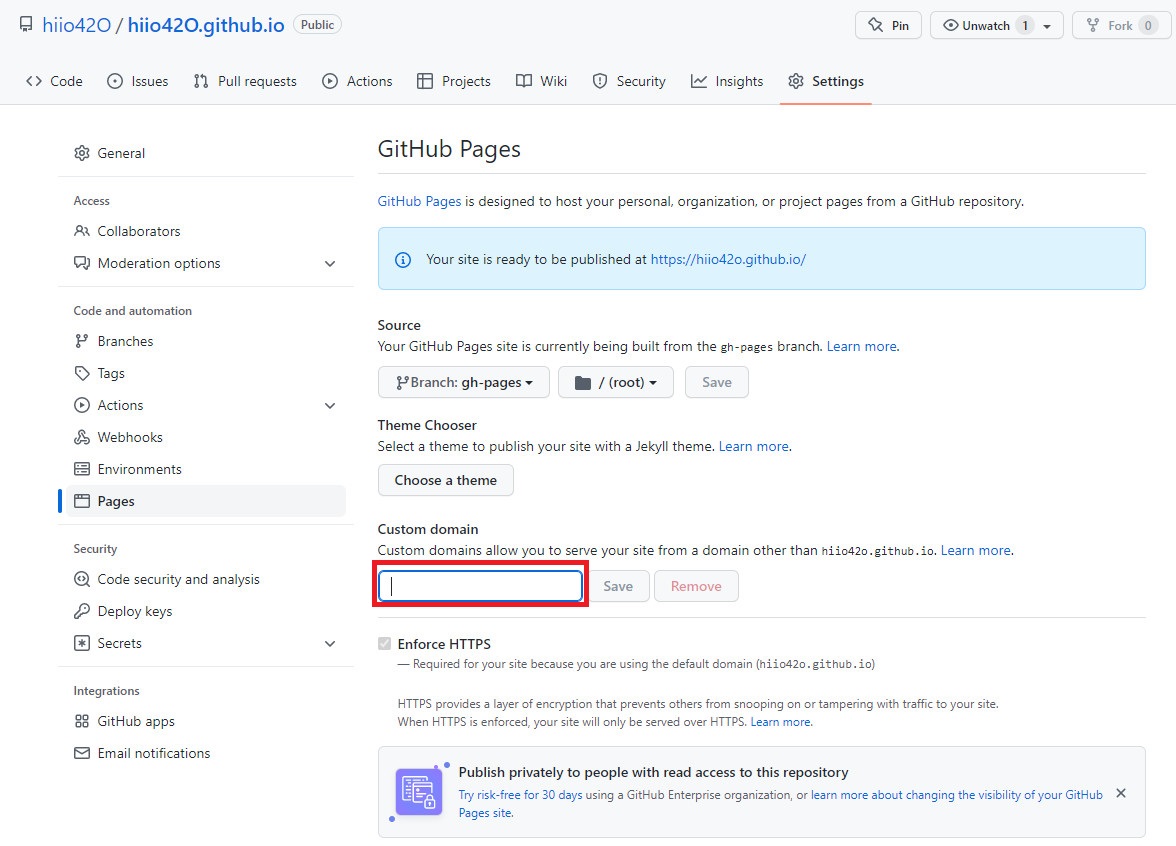
Task: Click the info icon in the blue banner
Action: (x=403, y=260)
